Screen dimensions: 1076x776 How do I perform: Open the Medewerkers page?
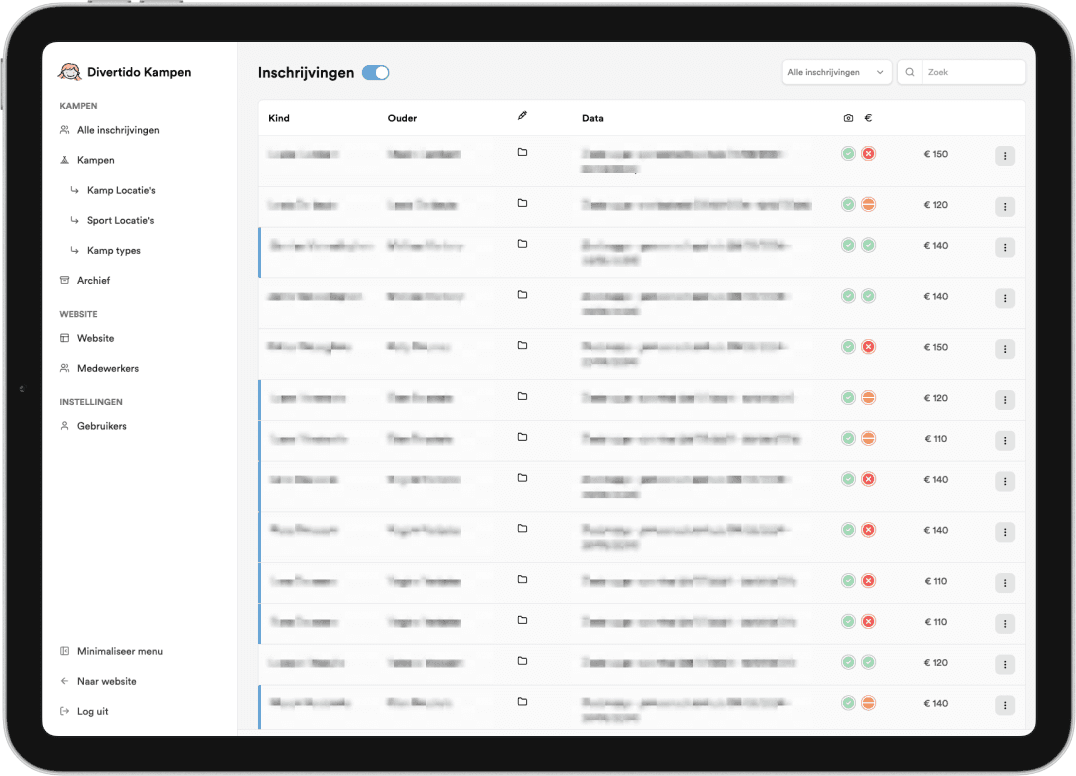[107, 368]
